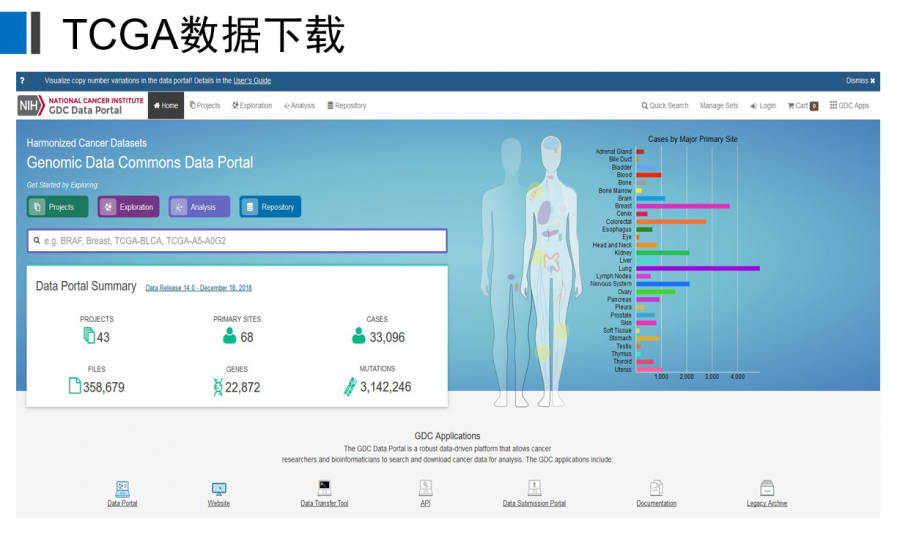
Task: Click the Uterus bar in chart
Action: [x=649, y=370]
